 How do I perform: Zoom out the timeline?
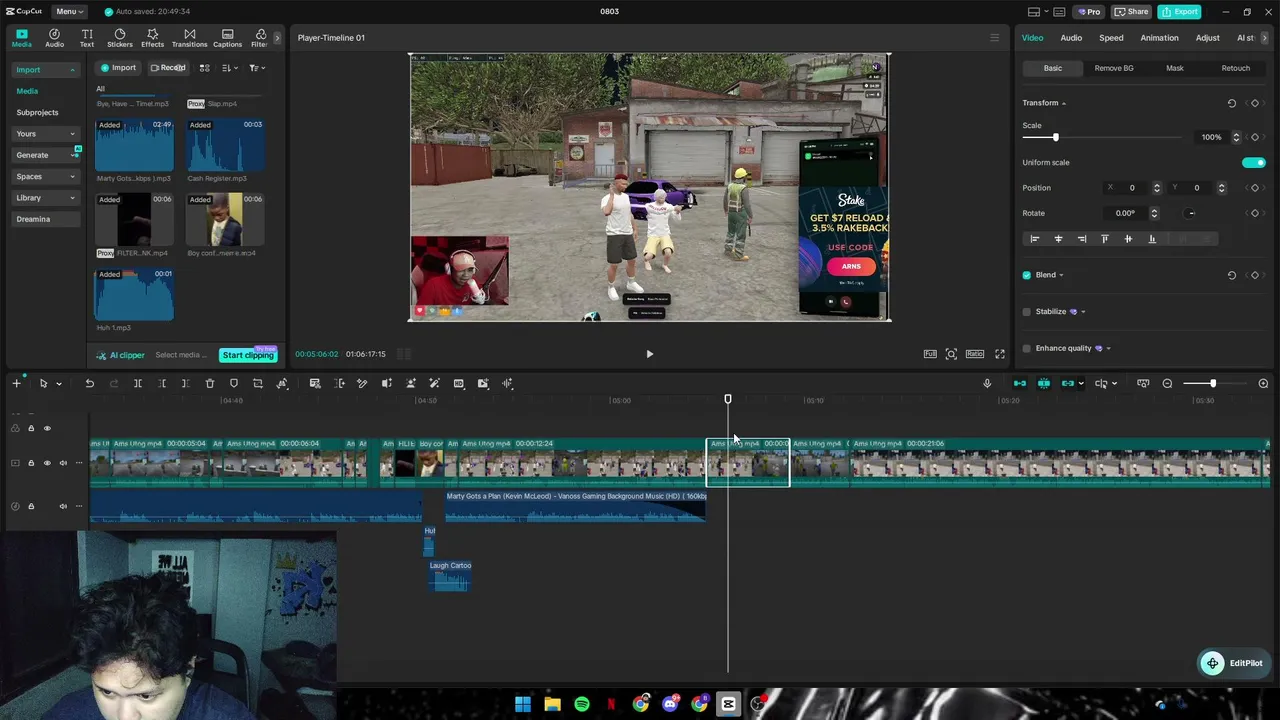[1168, 383]
